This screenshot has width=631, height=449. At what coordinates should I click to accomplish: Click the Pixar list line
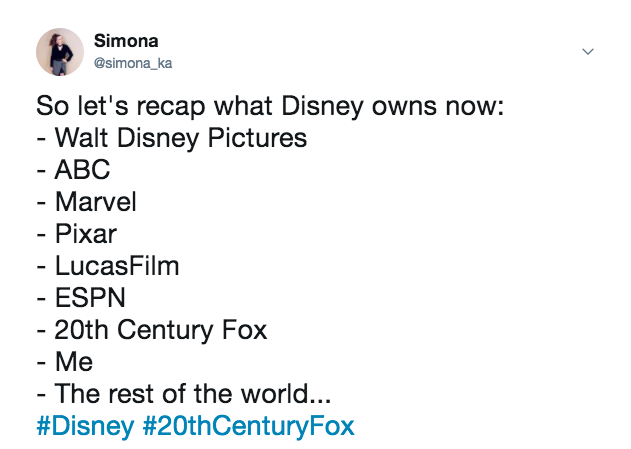click(76, 234)
